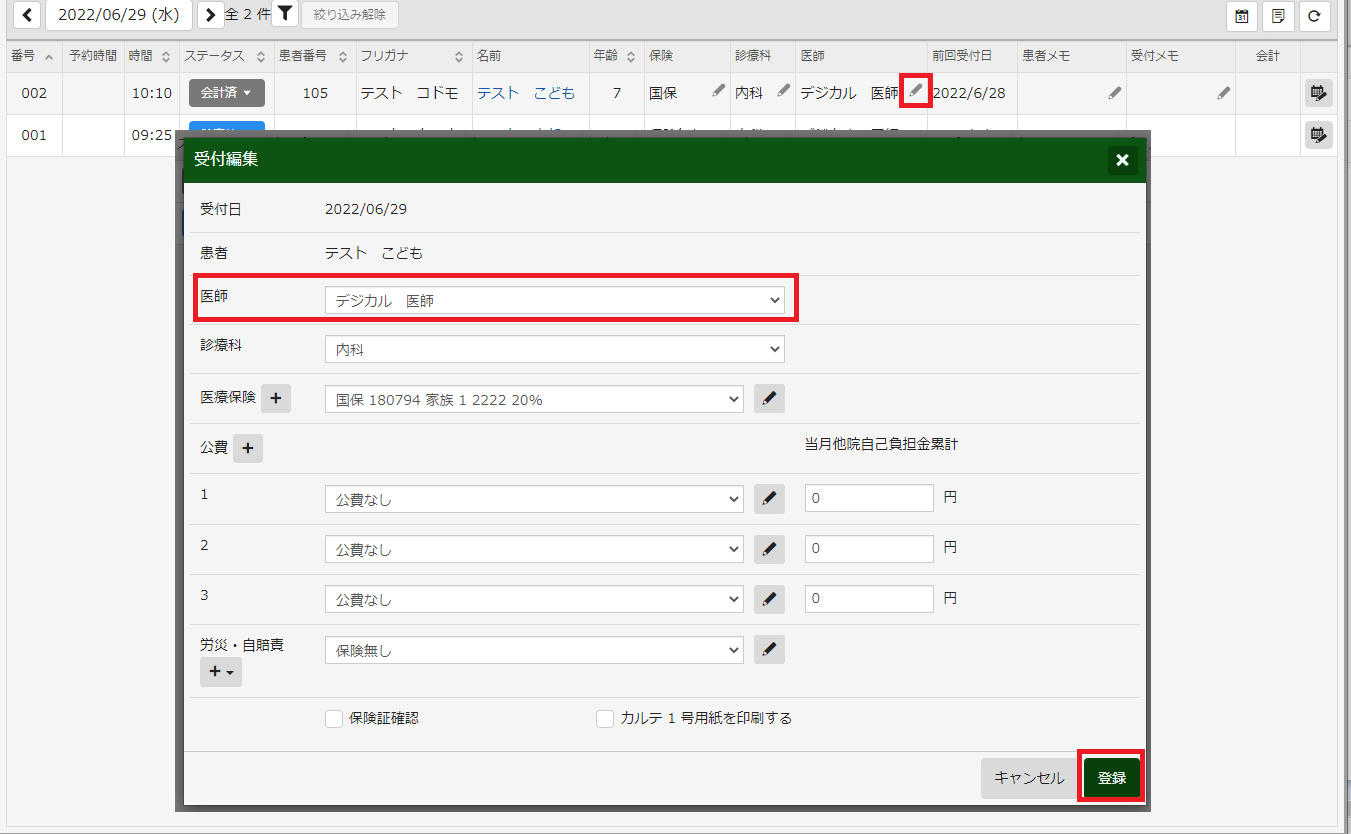
Task: Edit the selected medical insurance pencil
Action: (769, 398)
